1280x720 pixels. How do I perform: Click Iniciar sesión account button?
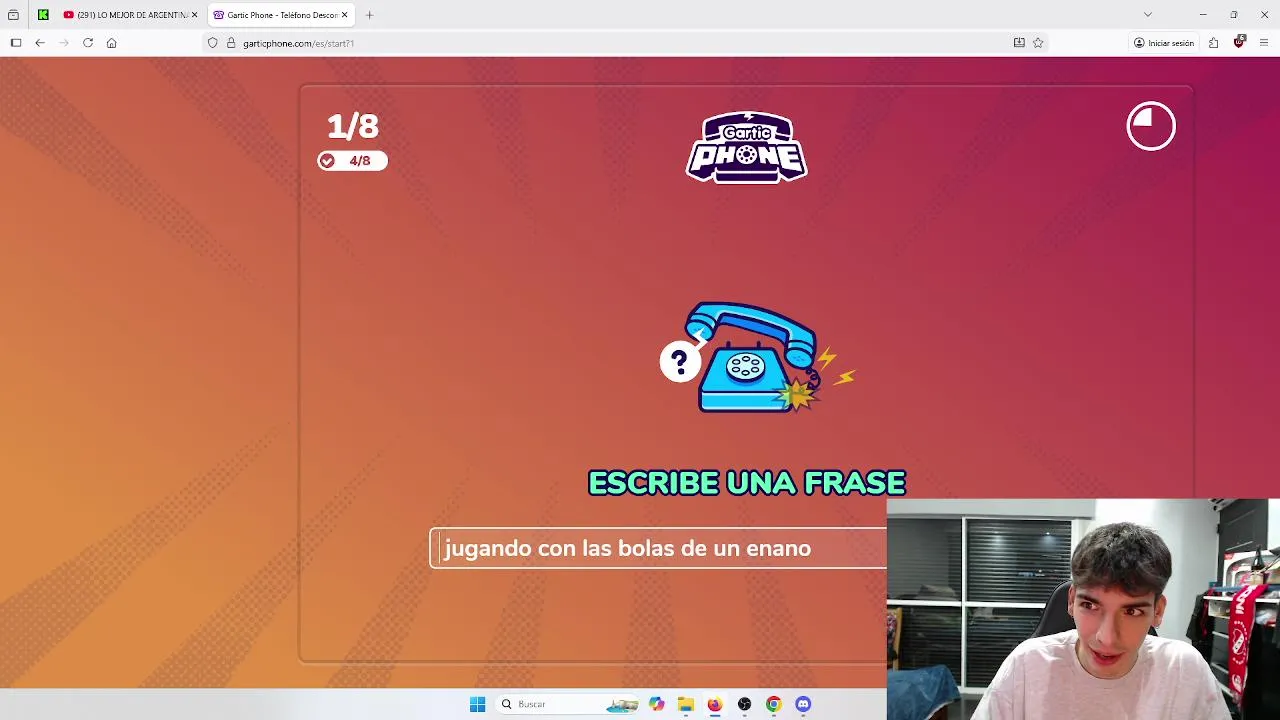(1164, 43)
